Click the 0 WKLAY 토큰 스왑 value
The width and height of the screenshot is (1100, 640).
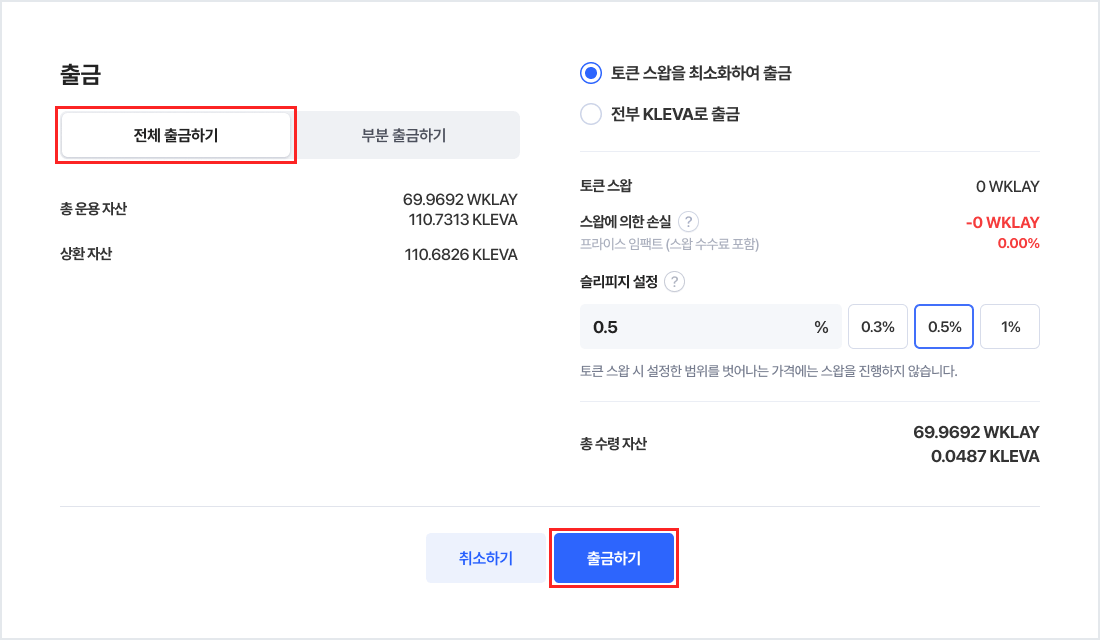1008,186
